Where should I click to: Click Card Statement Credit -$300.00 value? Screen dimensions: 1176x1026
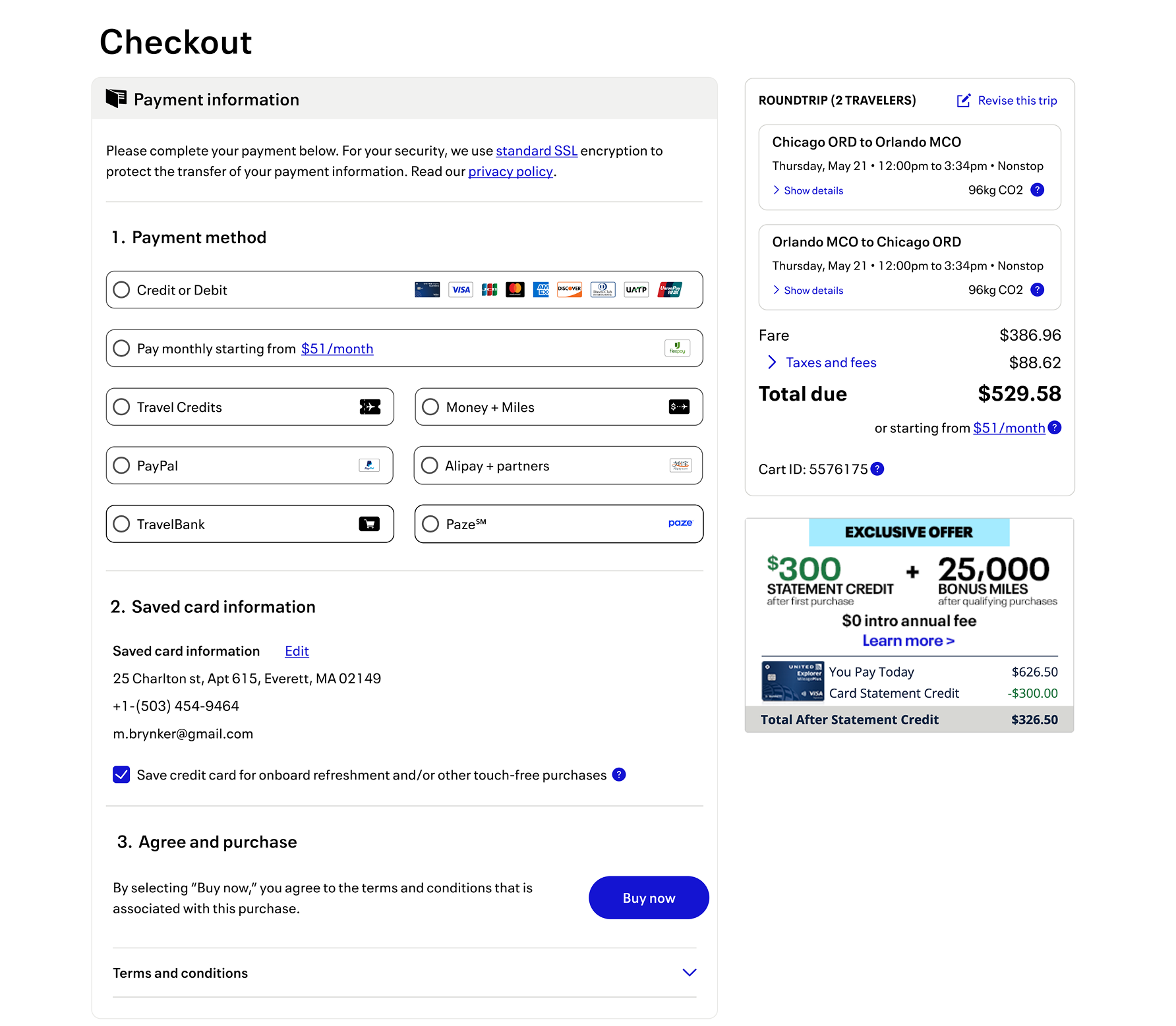[x=1032, y=693]
